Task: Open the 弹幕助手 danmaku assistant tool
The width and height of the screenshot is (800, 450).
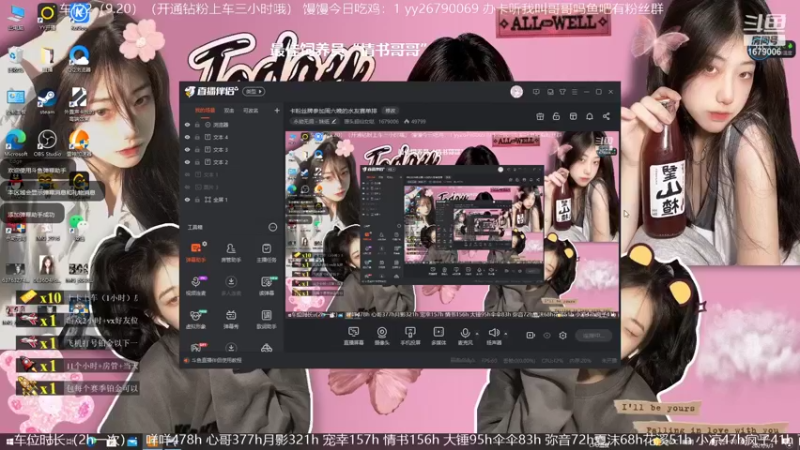Action: 195,253
